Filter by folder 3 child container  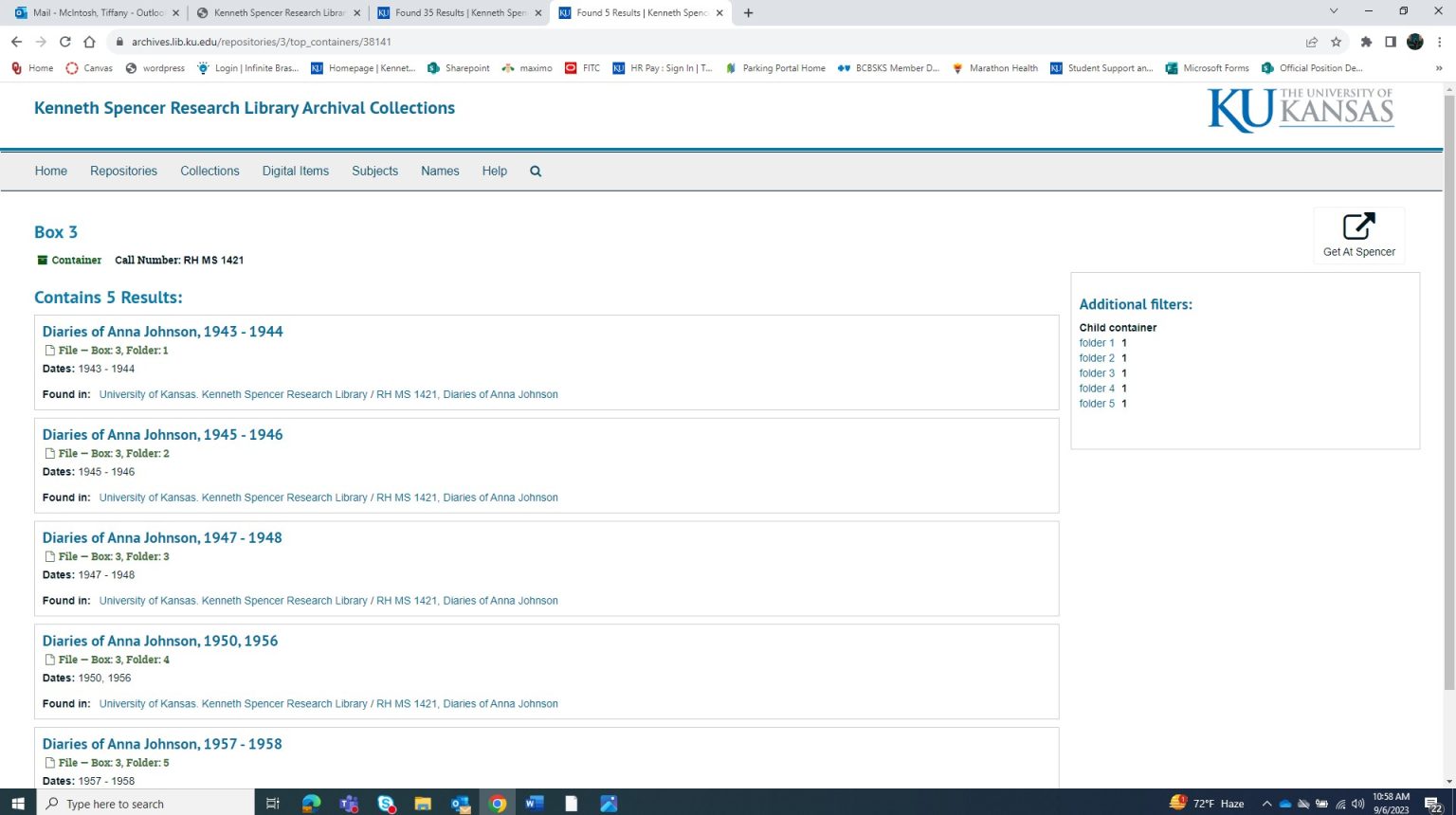pos(1097,373)
